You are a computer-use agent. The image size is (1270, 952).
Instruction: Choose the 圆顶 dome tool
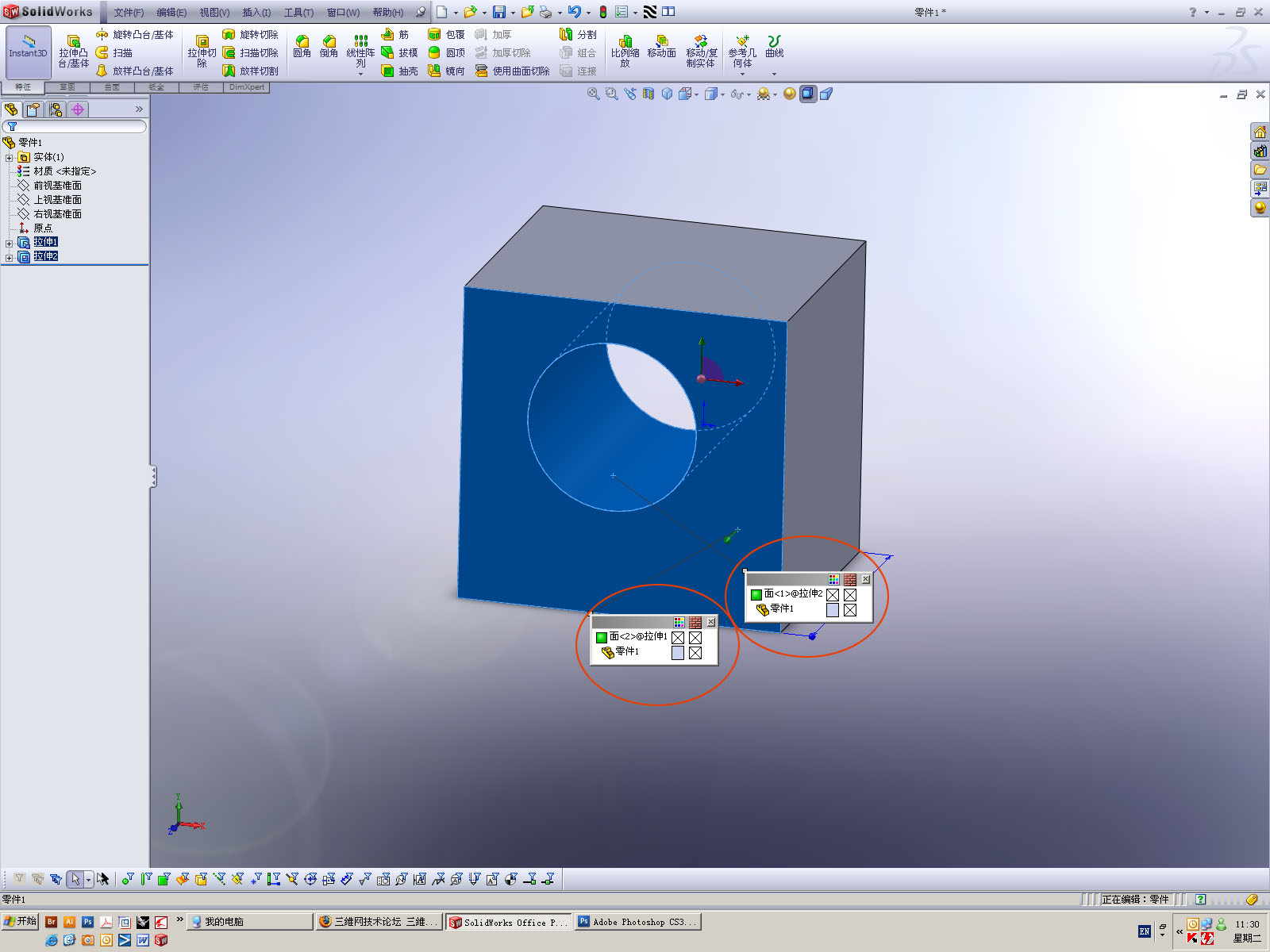(446, 53)
